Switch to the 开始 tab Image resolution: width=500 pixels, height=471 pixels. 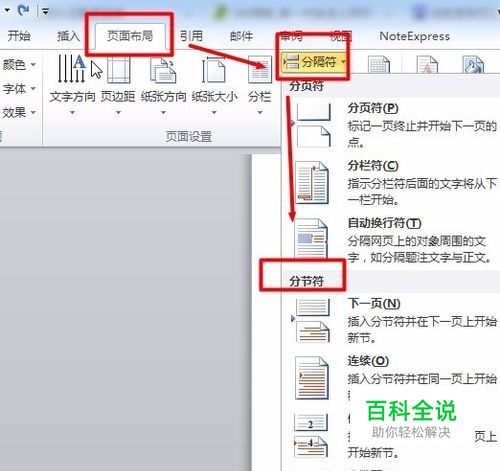pos(19,36)
